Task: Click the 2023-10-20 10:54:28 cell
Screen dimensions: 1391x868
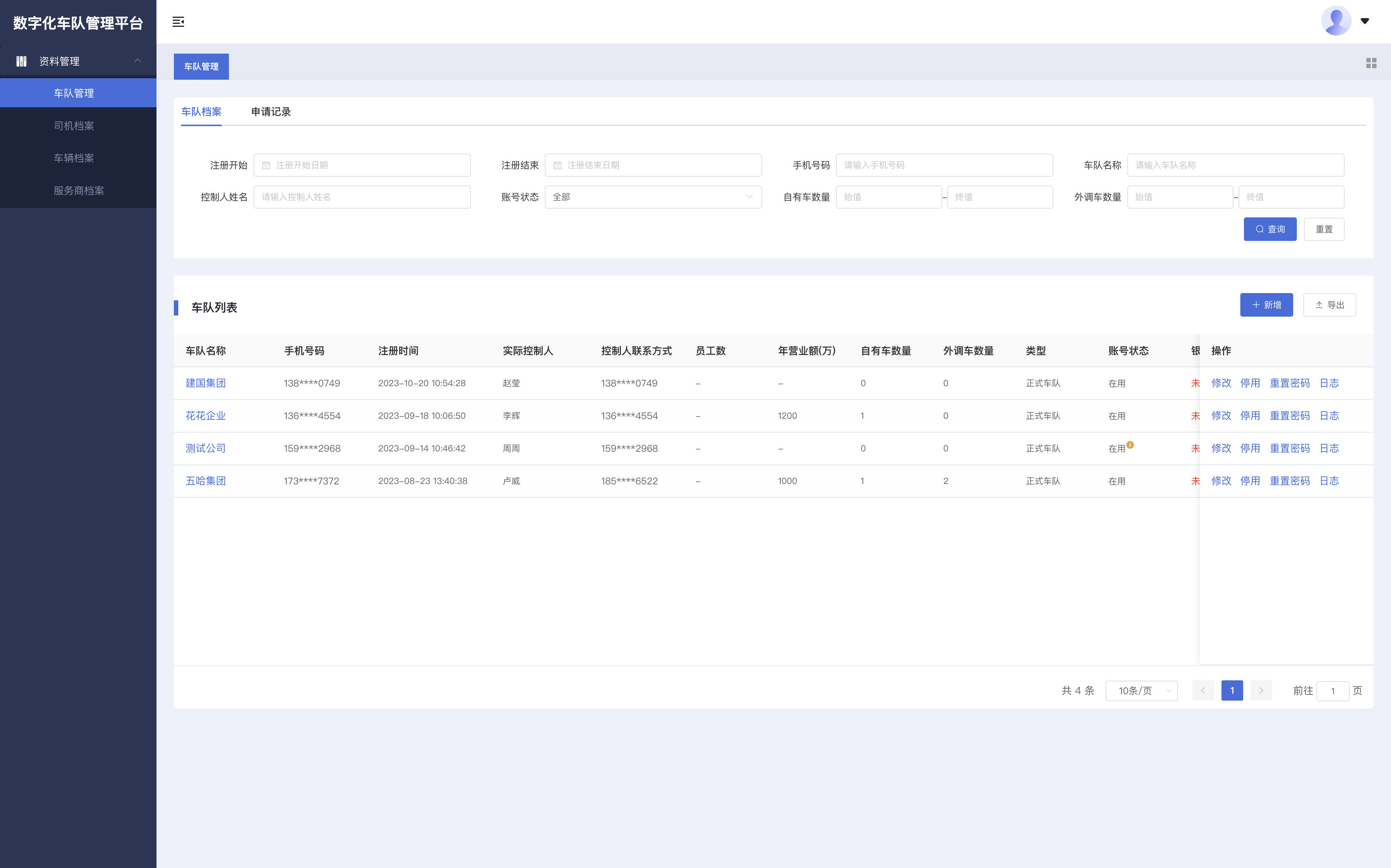Action: click(422, 383)
